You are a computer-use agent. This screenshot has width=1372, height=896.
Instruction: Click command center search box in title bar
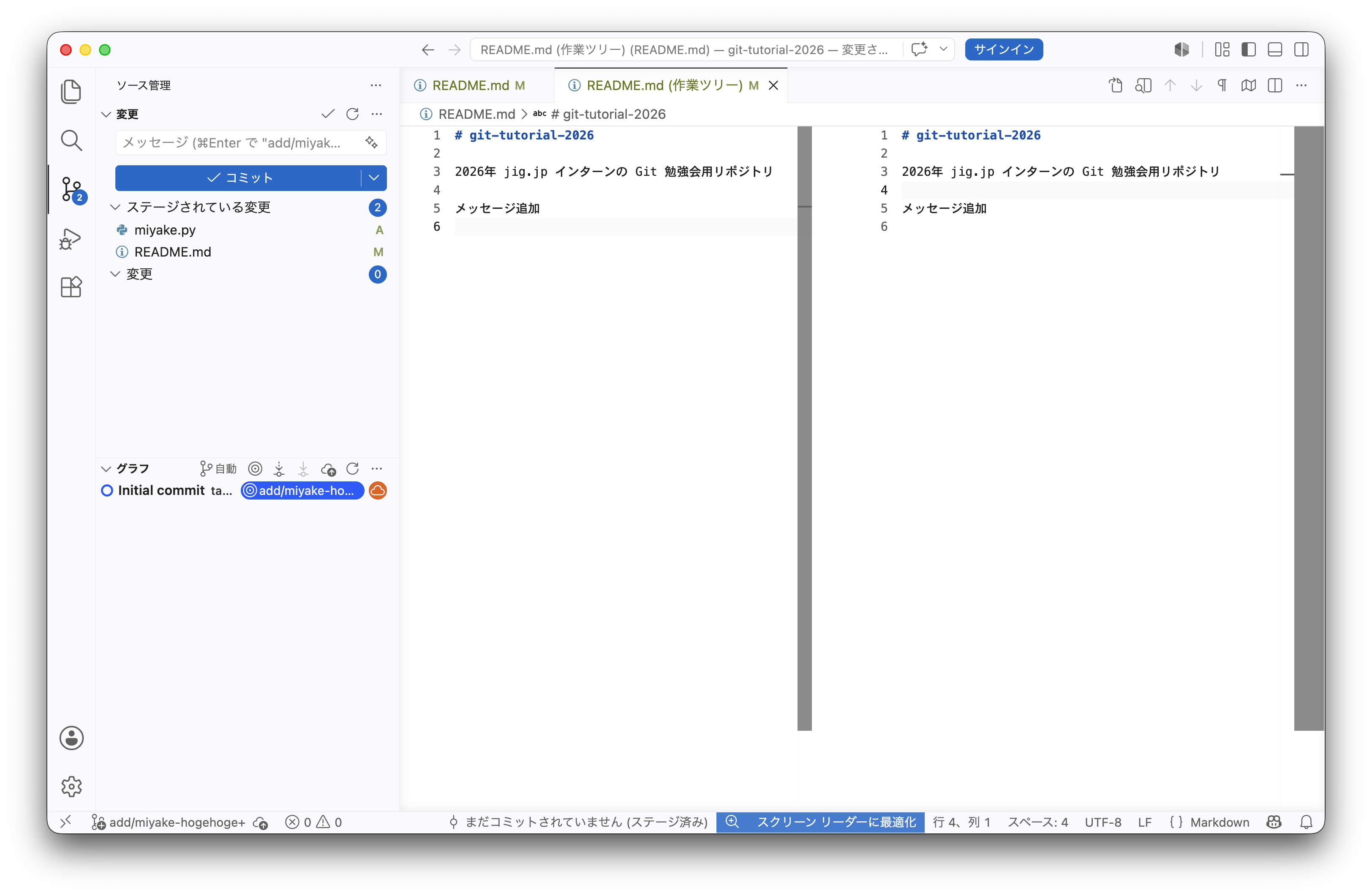click(685, 49)
